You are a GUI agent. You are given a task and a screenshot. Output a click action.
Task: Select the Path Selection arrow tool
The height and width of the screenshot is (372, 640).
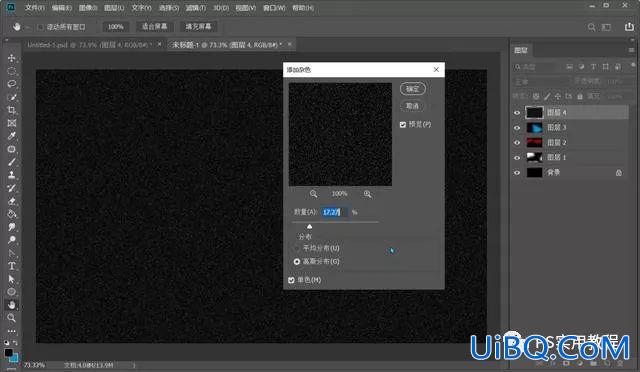(11, 279)
